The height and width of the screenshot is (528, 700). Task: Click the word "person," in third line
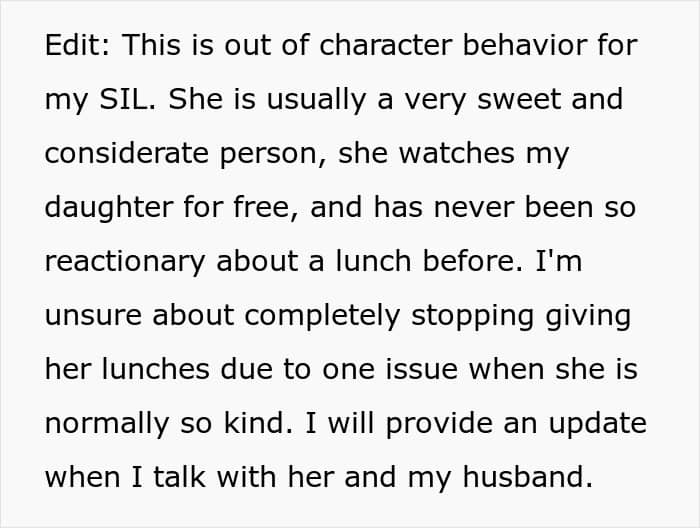coord(273,155)
